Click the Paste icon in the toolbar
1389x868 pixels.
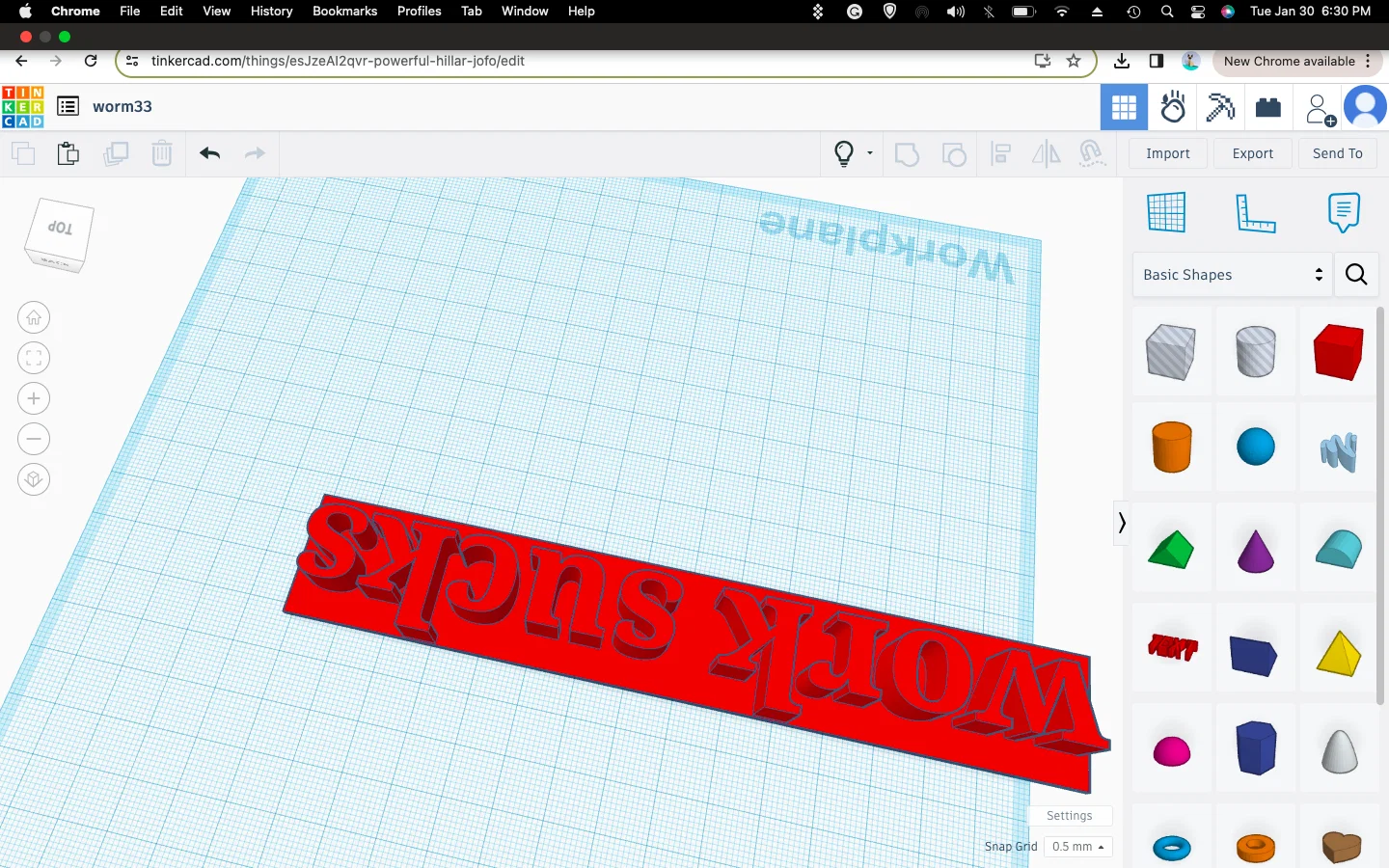click(68, 153)
